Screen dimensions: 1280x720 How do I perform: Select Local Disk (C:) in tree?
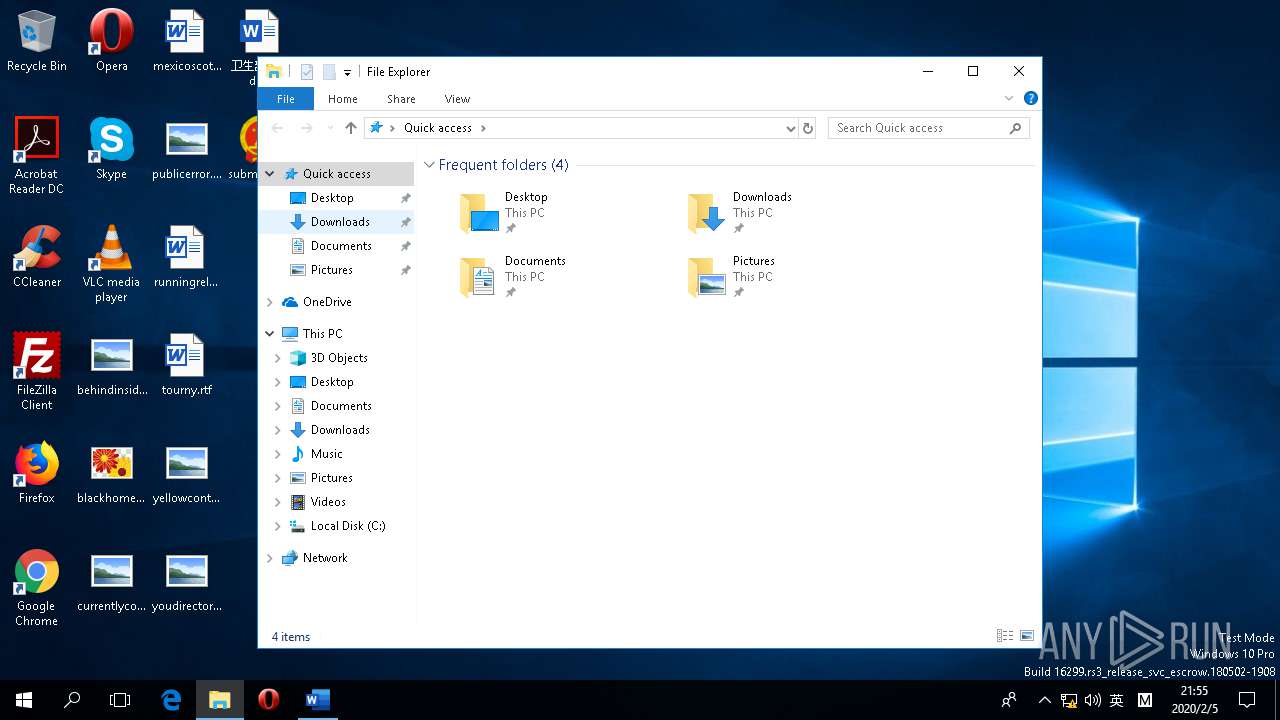[x=348, y=526]
